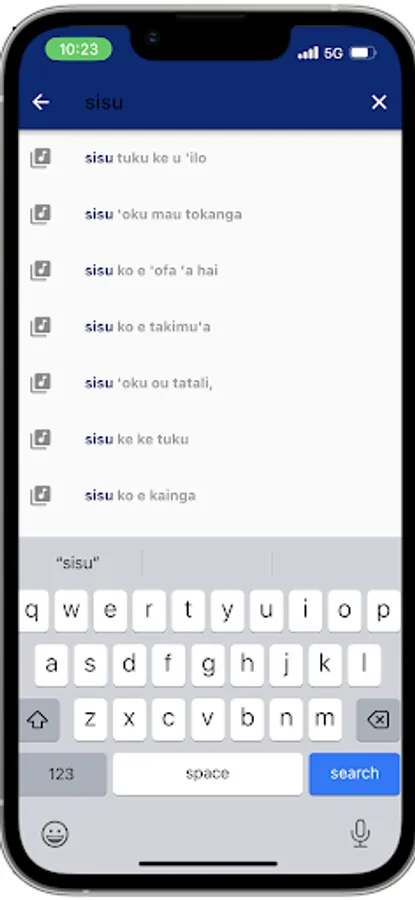Open the emoji keyboard
The height and width of the screenshot is (900, 415).
tap(55, 833)
